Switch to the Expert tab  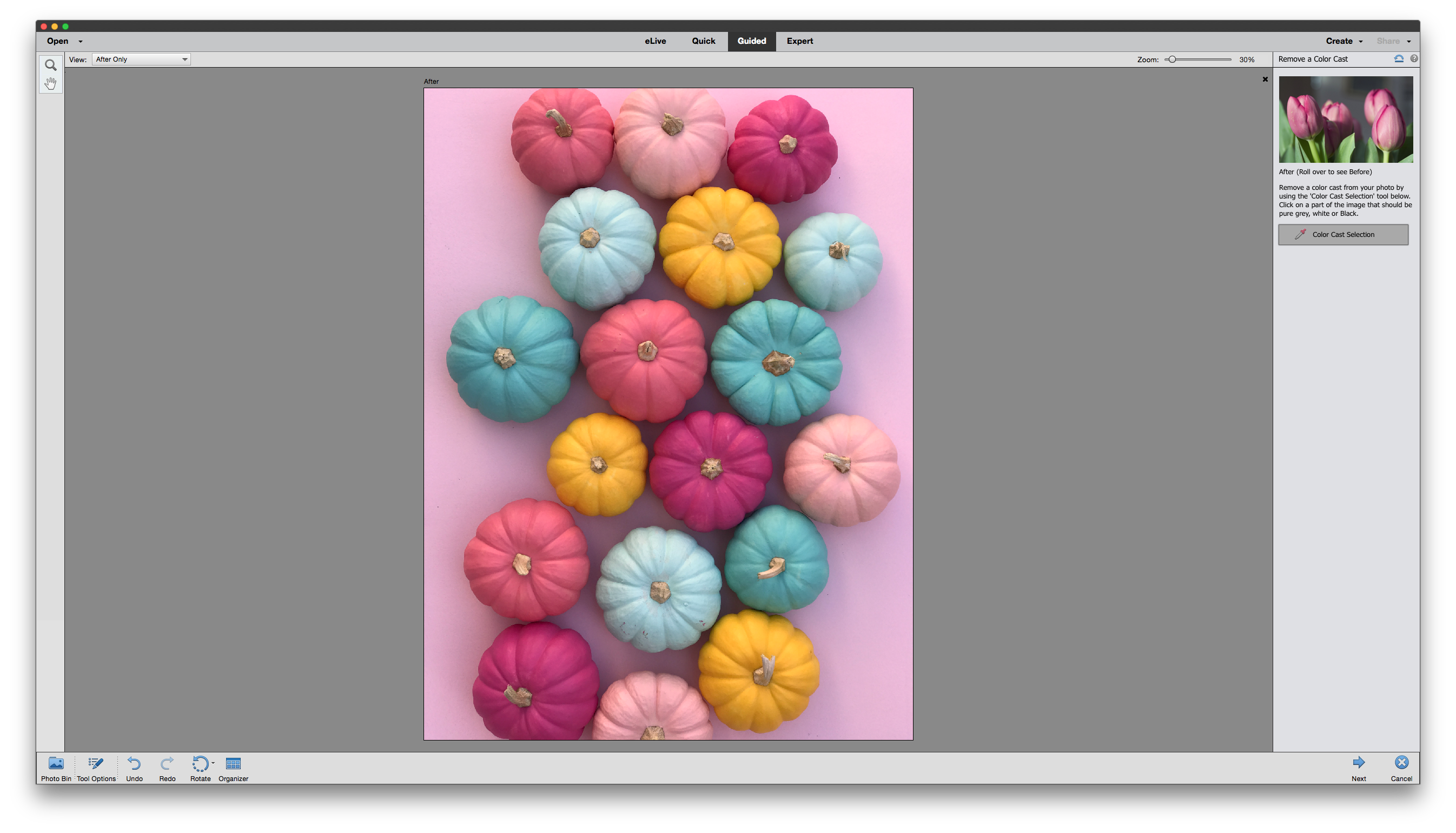[799, 41]
